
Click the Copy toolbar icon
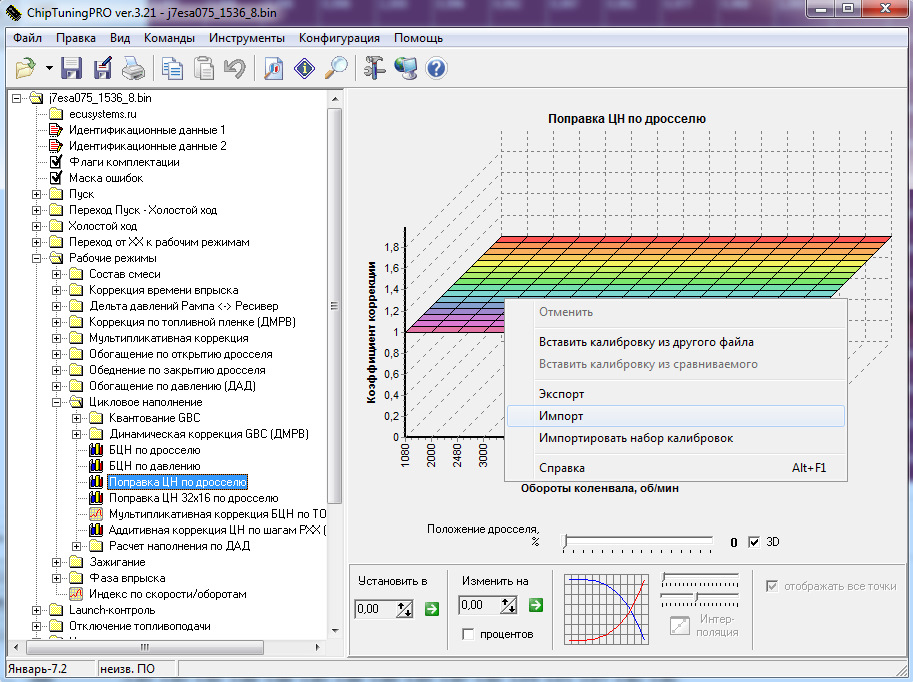173,68
